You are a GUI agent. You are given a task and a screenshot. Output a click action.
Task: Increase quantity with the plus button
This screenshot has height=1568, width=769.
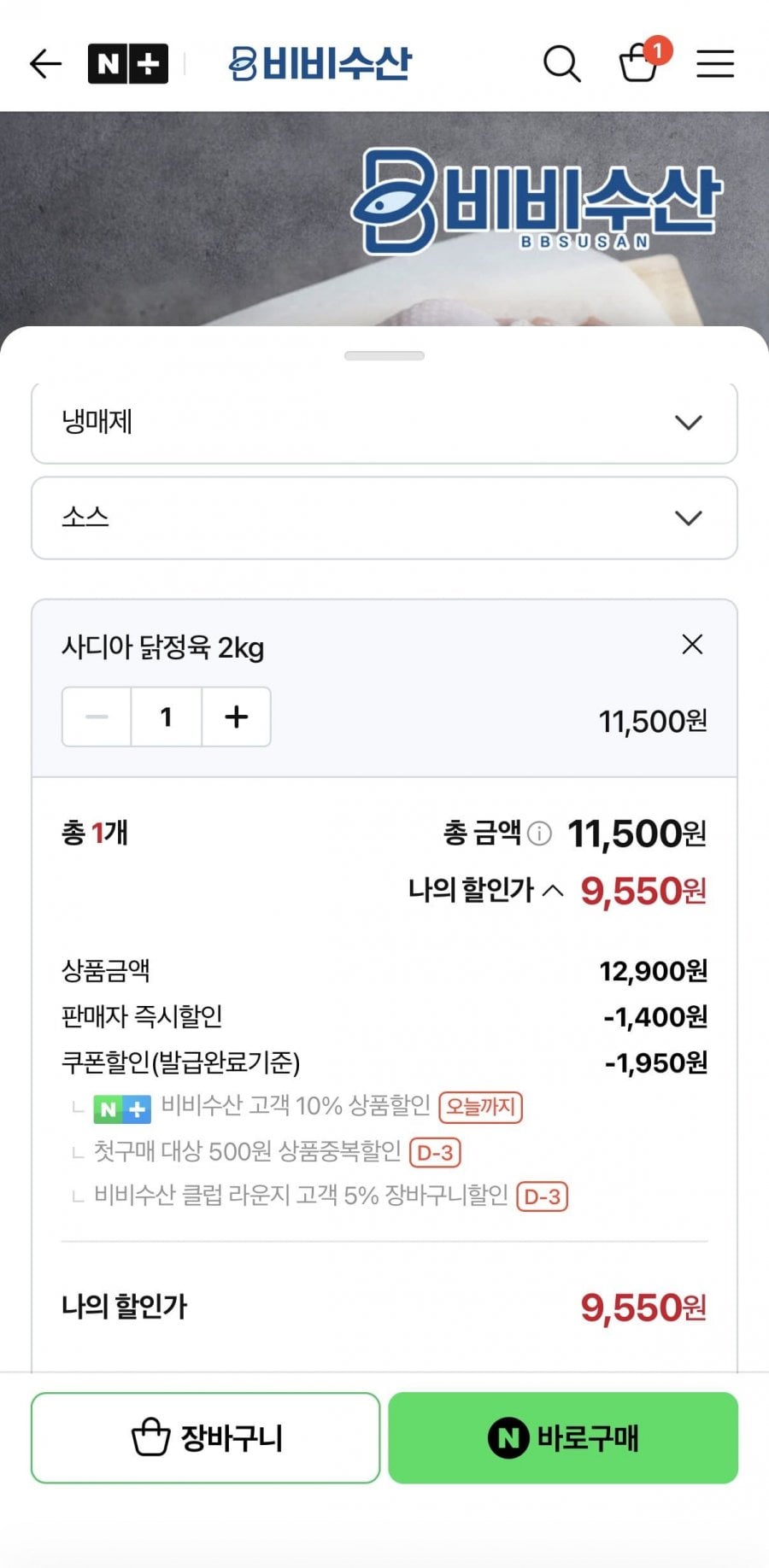pyautogui.click(x=237, y=717)
